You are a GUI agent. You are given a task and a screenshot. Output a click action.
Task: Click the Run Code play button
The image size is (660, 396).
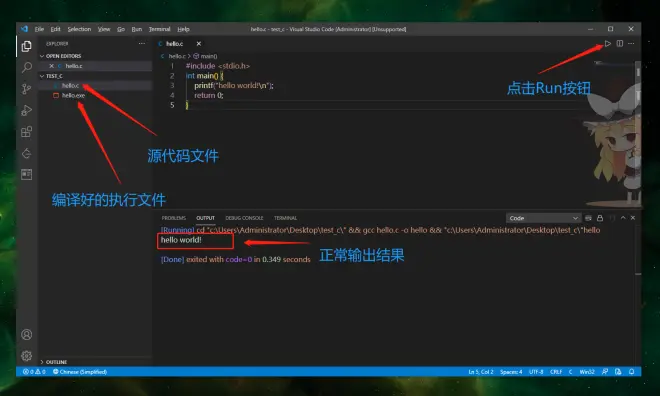click(607, 44)
